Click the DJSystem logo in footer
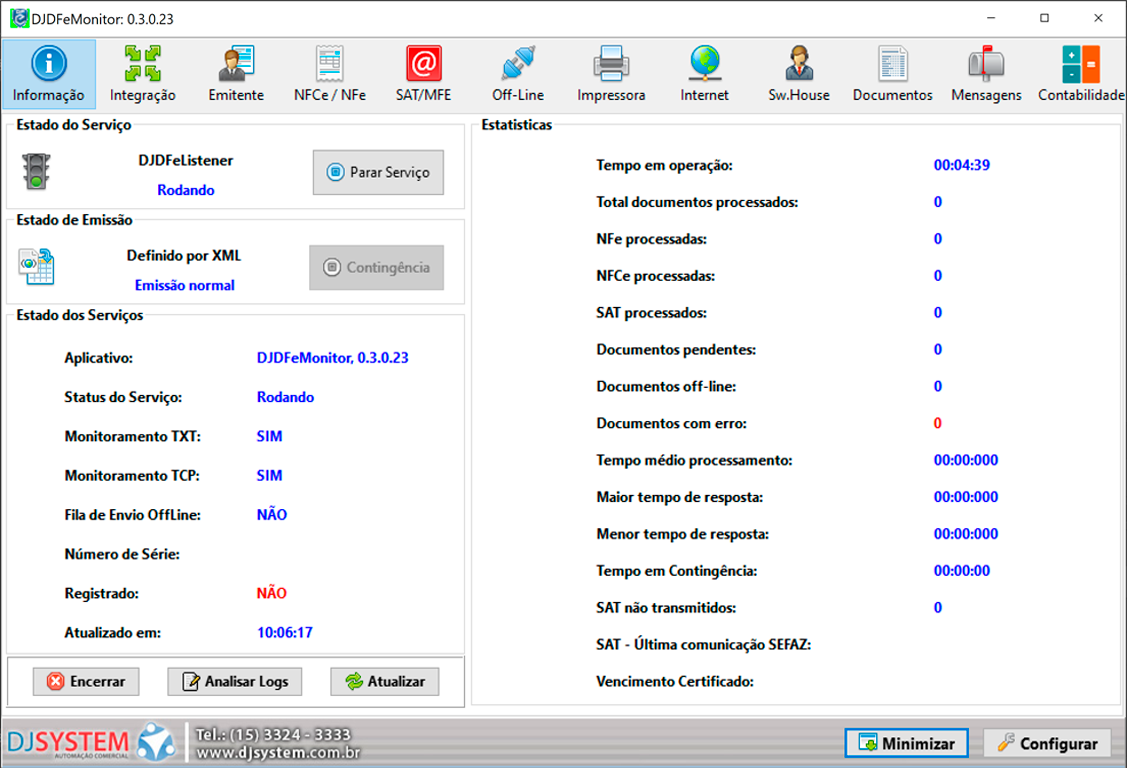 [x=92, y=742]
